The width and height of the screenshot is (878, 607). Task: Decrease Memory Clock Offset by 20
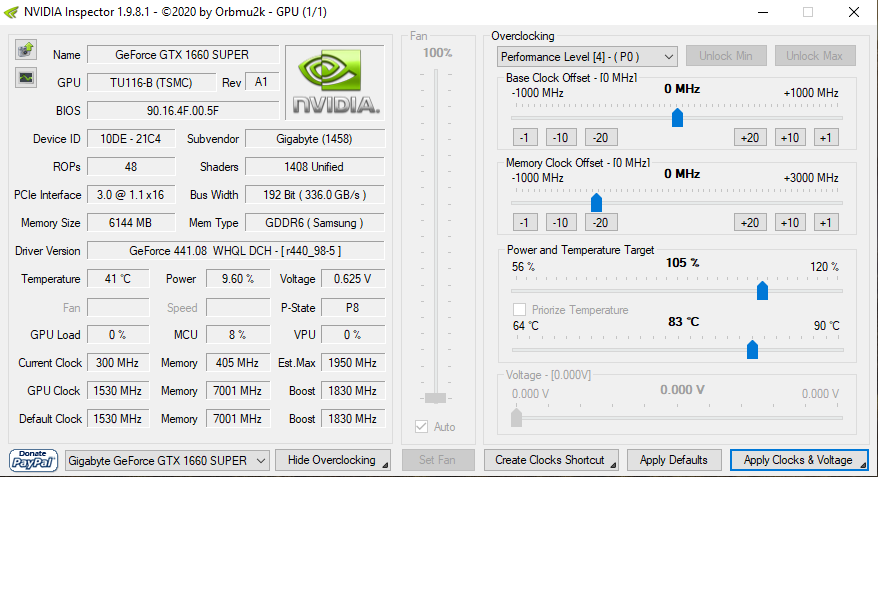click(601, 222)
